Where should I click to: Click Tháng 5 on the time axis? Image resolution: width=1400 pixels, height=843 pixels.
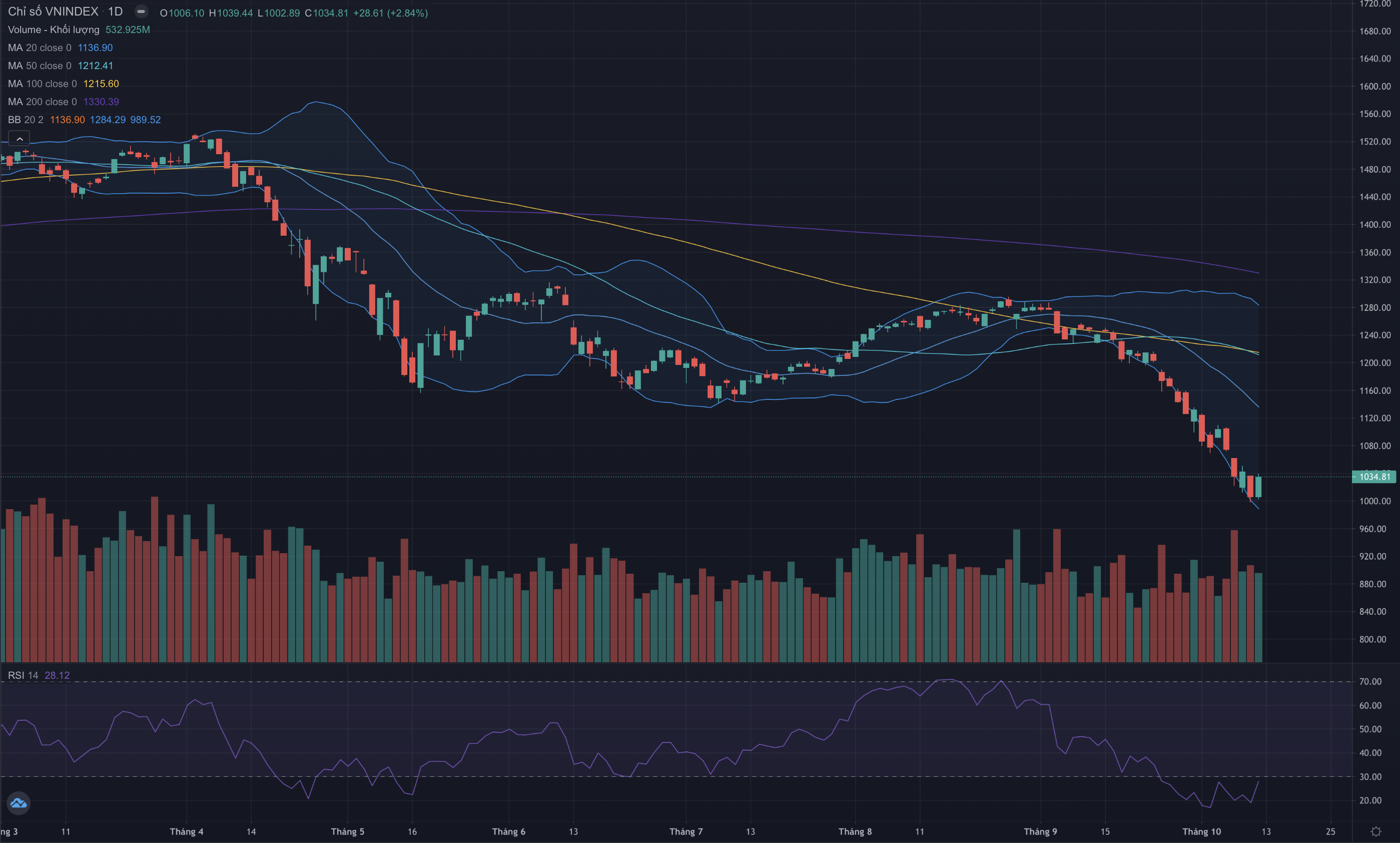tap(347, 831)
